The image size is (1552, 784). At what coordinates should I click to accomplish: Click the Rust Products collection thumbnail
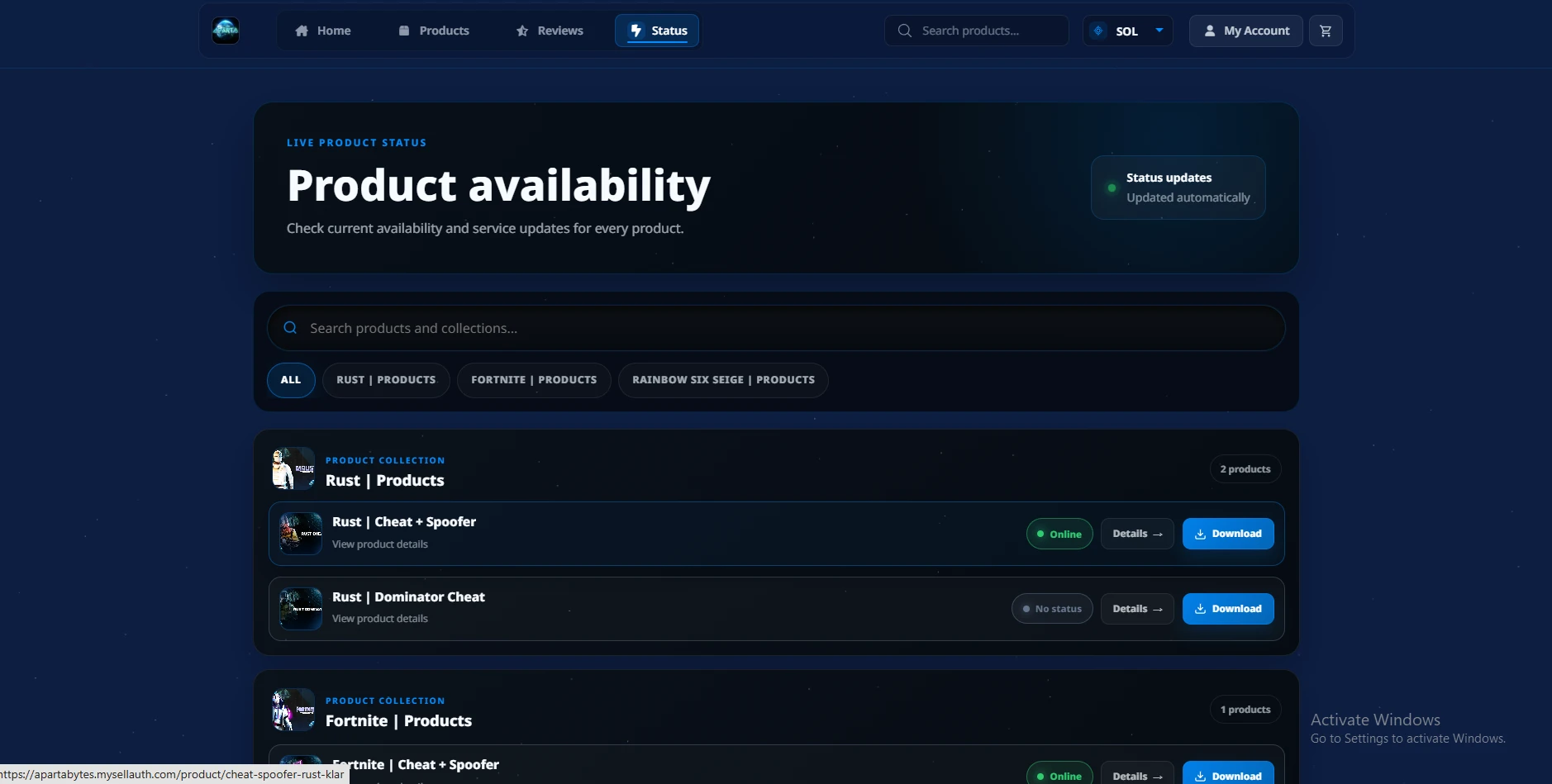(x=293, y=468)
